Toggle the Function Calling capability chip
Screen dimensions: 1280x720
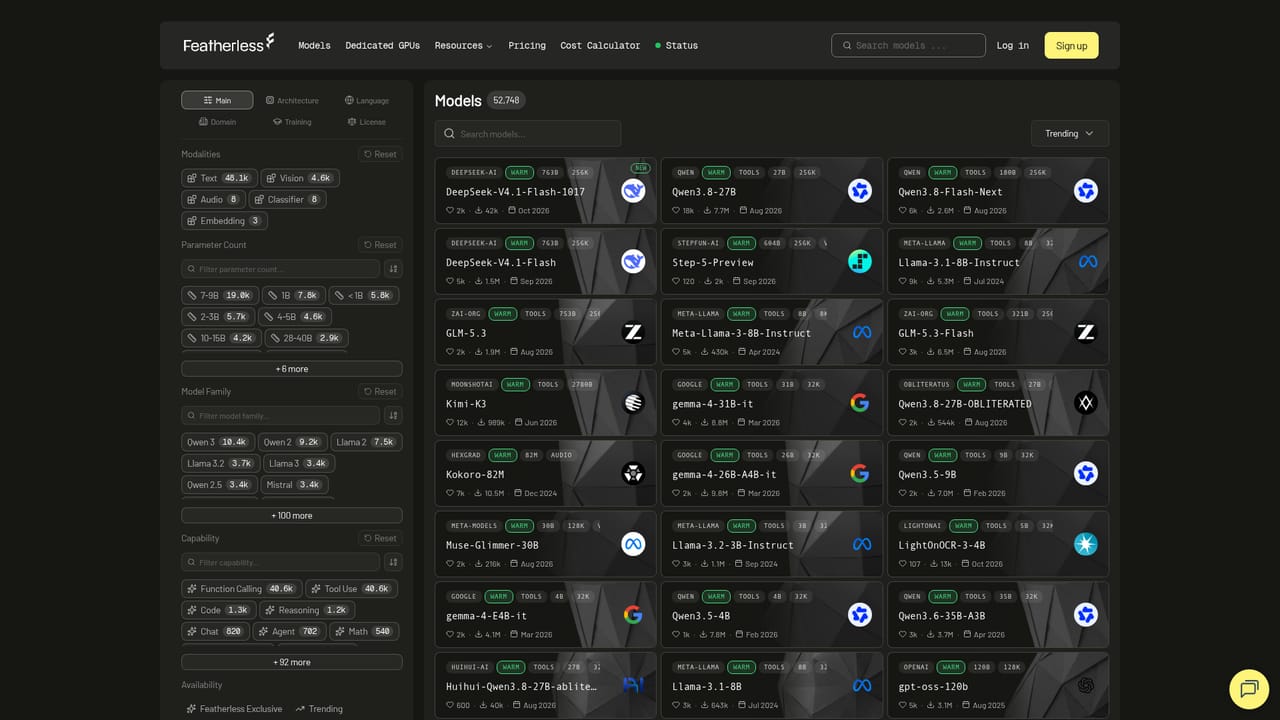pos(241,588)
